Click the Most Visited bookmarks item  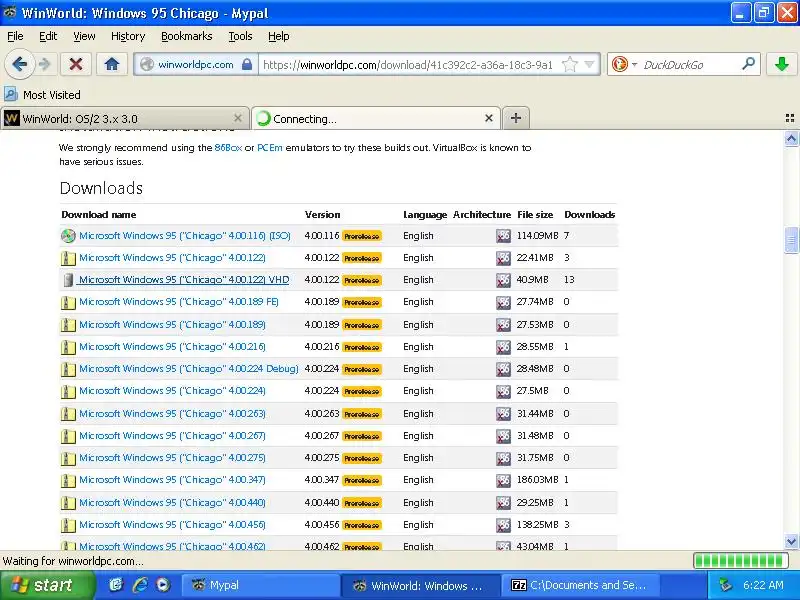point(42,95)
